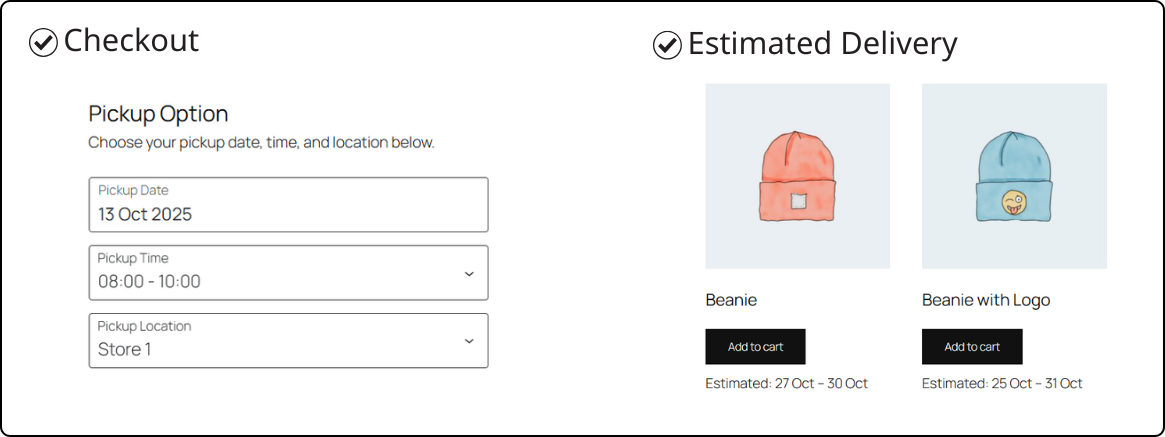Image resolution: width=1165 pixels, height=437 pixels.
Task: Click the orange beanie hat illustration
Action: click(x=797, y=176)
